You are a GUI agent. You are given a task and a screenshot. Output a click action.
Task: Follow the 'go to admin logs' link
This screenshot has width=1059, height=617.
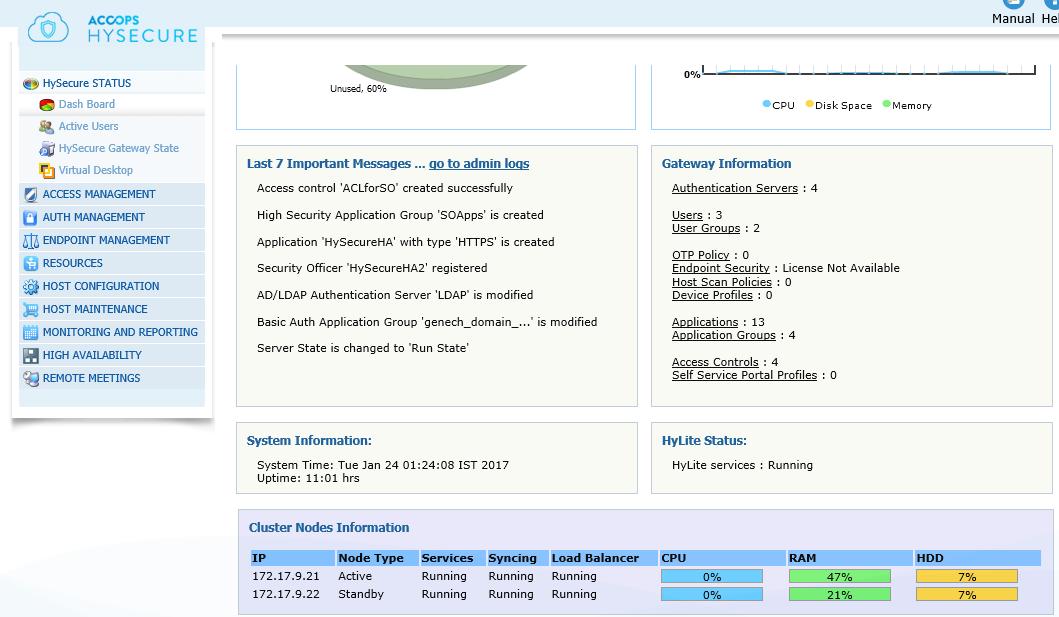pyautogui.click(x=479, y=164)
